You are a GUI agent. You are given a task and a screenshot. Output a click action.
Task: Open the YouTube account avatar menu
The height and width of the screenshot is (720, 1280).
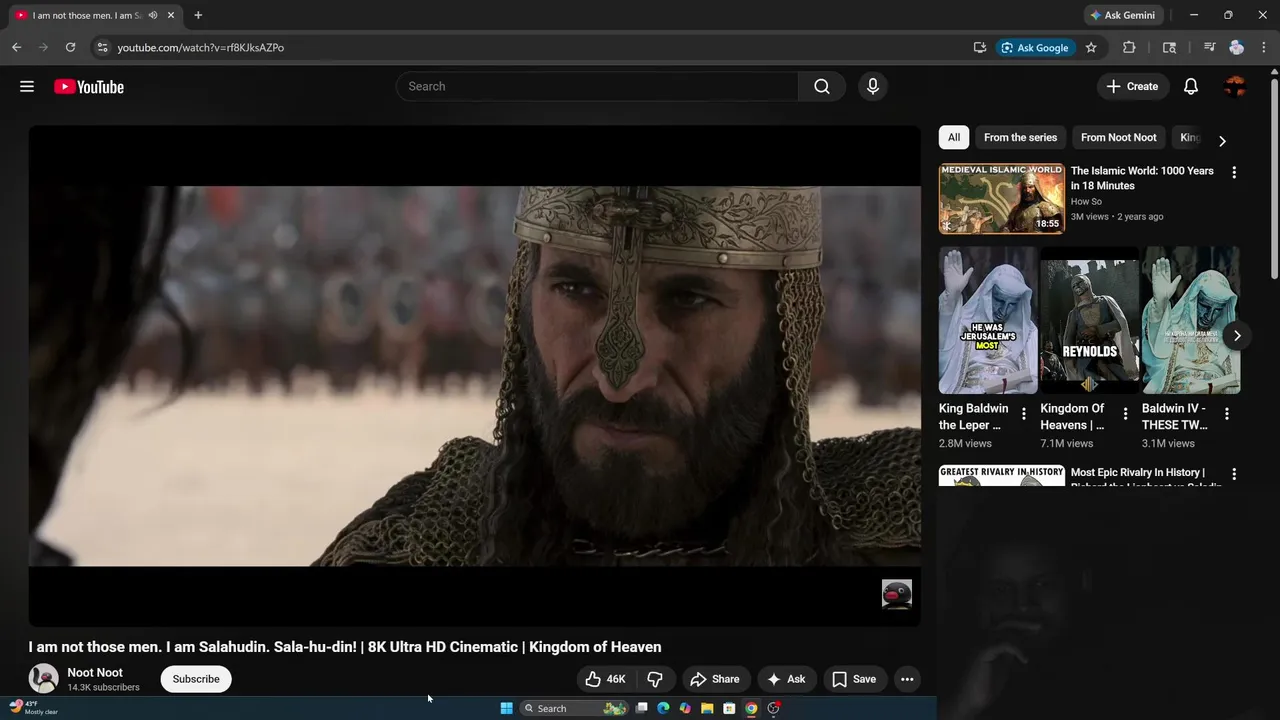pyautogui.click(x=1235, y=87)
